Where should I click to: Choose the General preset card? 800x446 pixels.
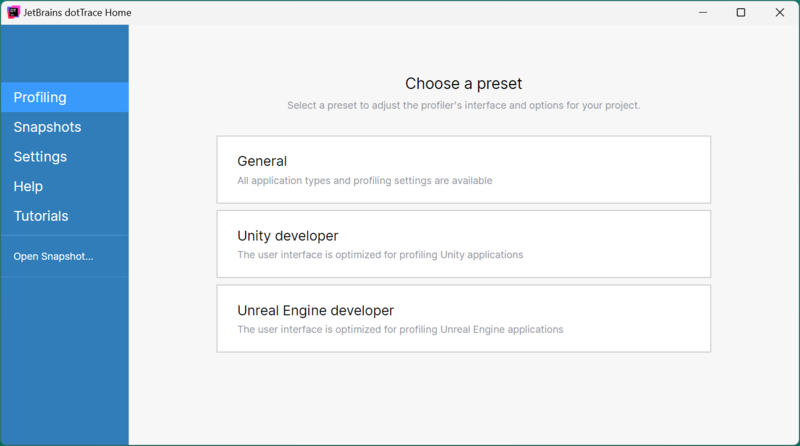(x=463, y=169)
